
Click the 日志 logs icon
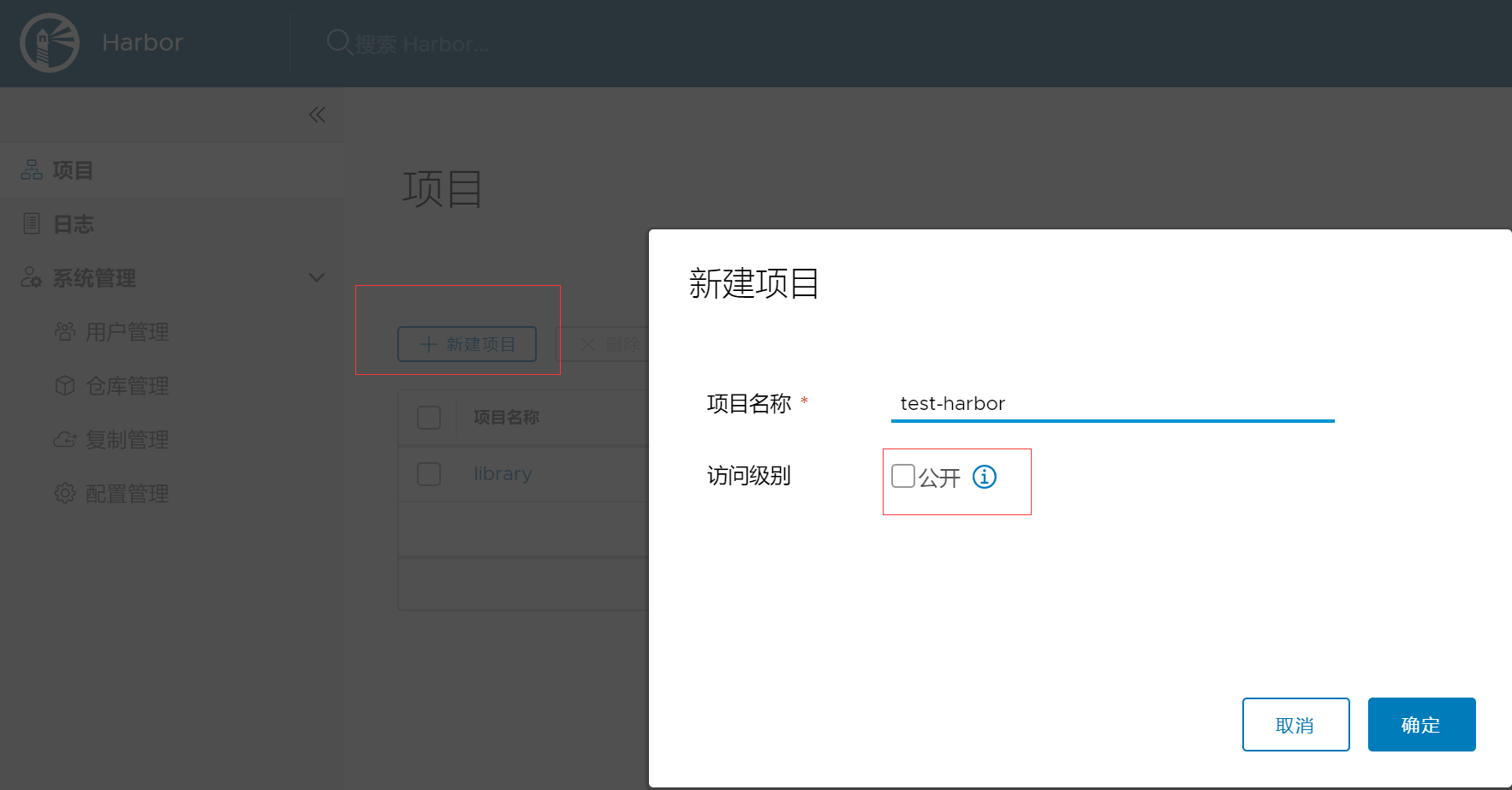point(32,223)
